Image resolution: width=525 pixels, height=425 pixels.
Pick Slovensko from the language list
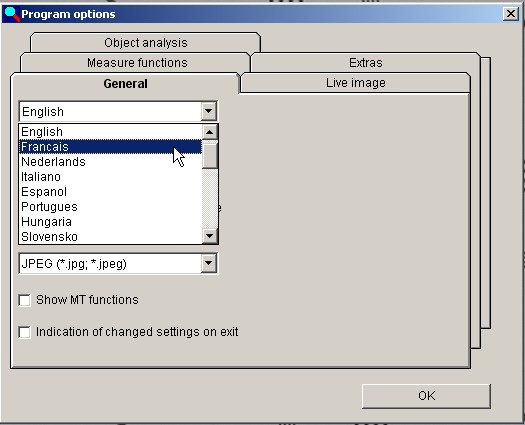coord(110,237)
